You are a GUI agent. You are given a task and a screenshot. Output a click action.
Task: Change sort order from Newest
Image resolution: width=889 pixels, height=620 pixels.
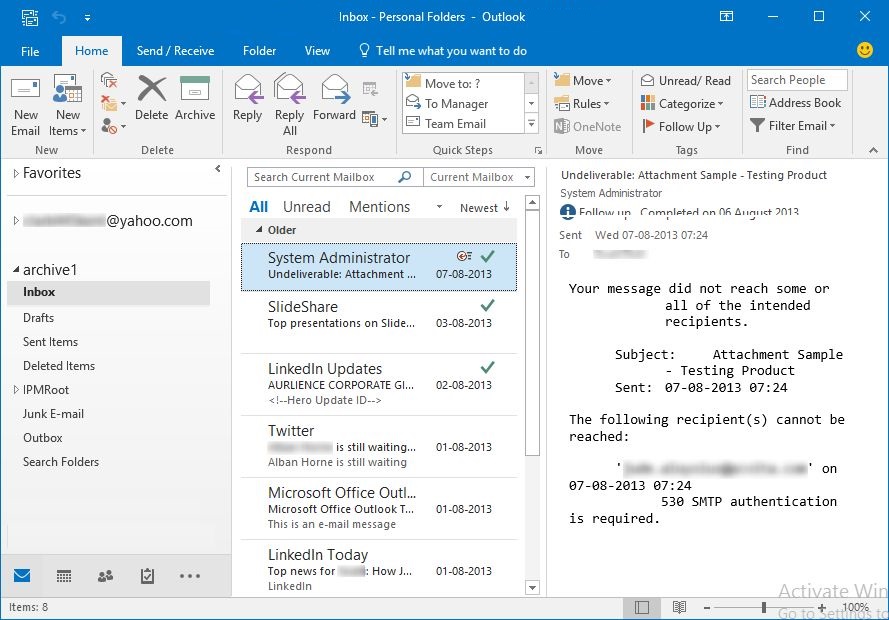485,208
